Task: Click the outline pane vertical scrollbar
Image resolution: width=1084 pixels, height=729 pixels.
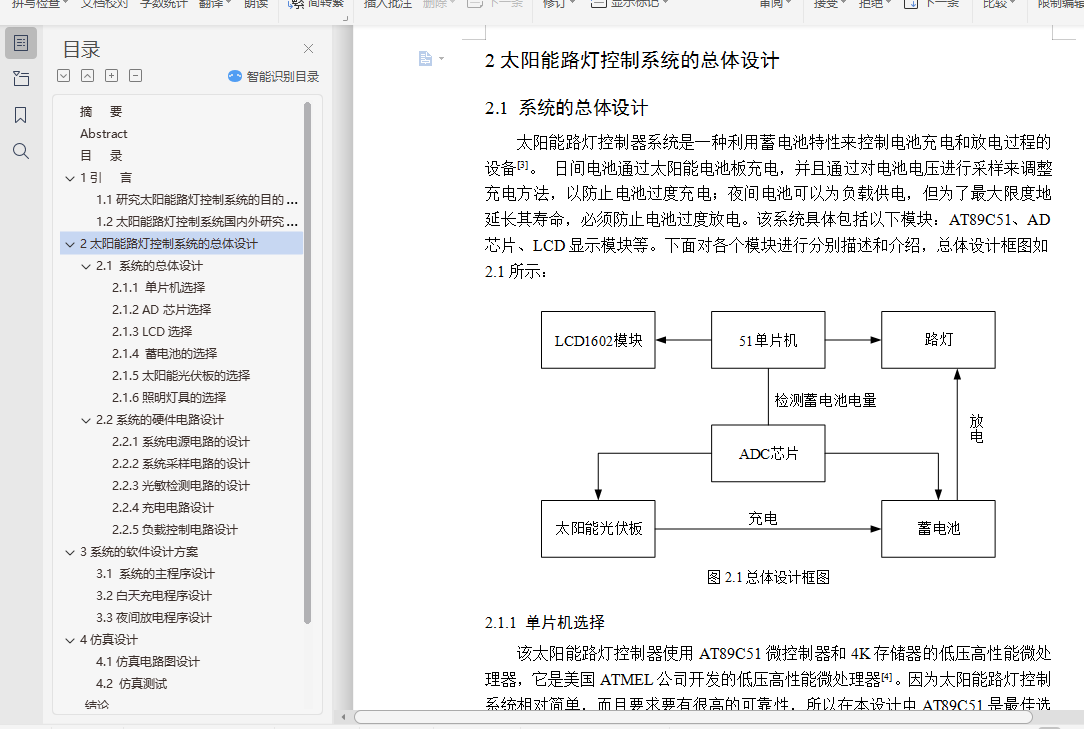Action: coord(307,362)
